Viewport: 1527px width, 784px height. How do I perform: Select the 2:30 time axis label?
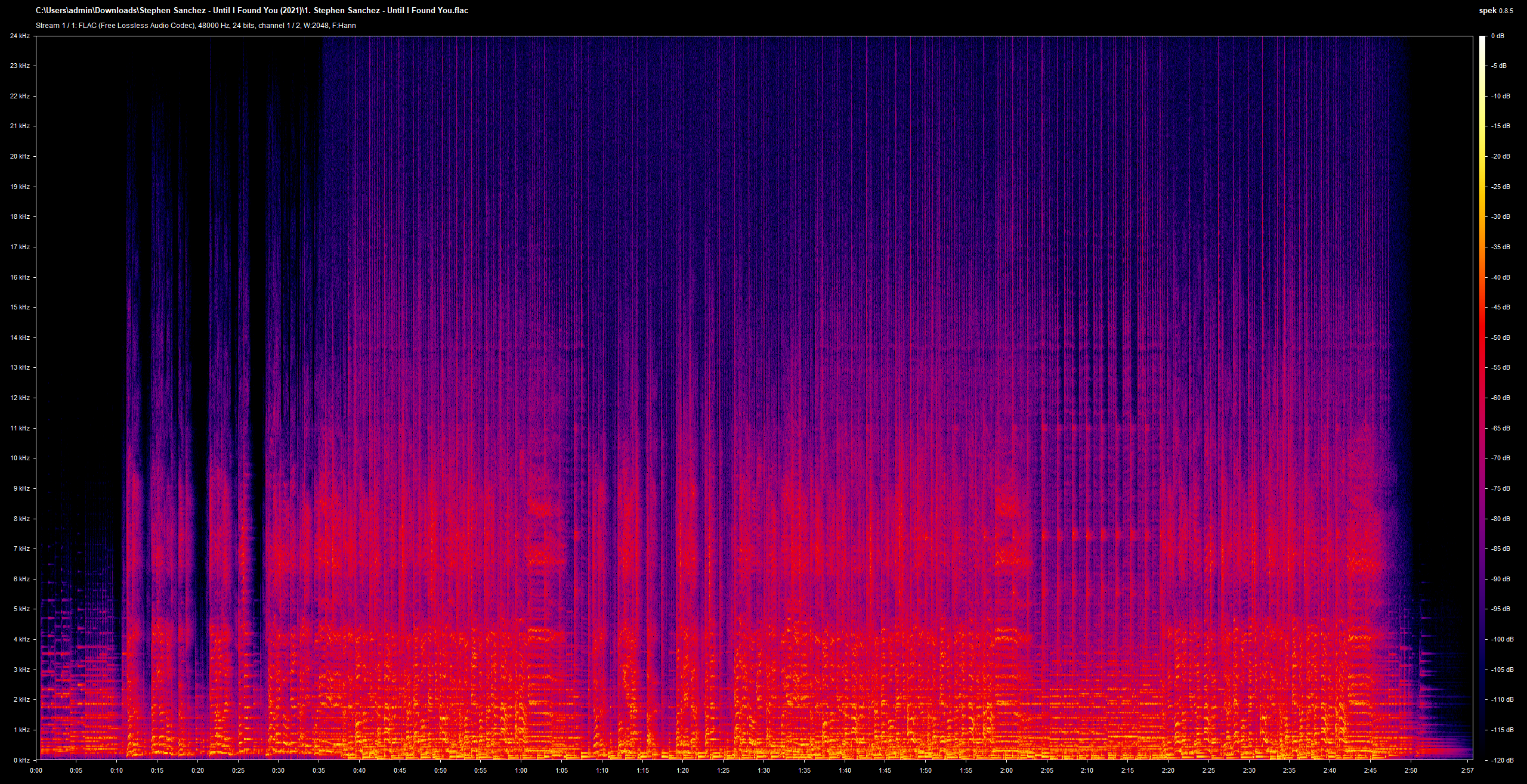(x=1249, y=770)
